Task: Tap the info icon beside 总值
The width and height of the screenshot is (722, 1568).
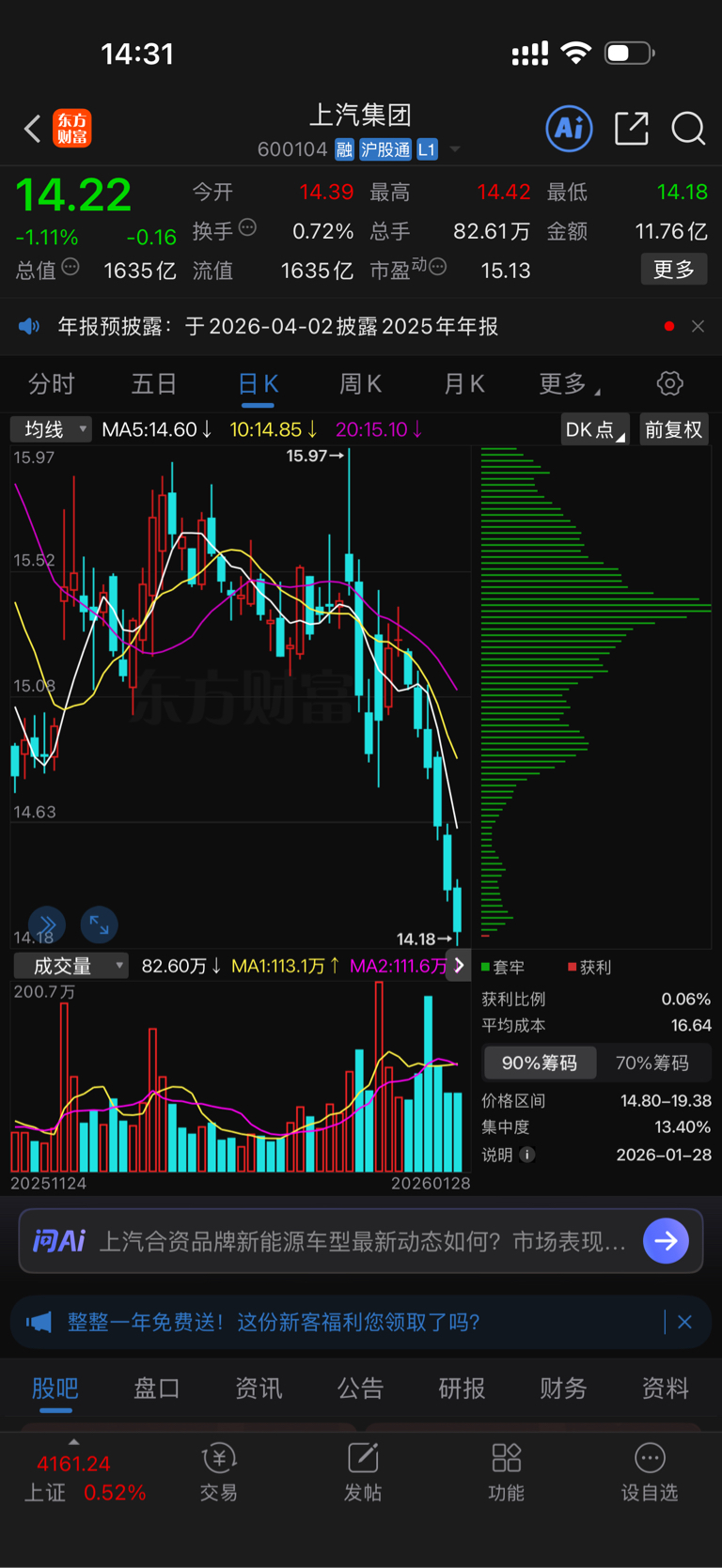Action: 71,268
